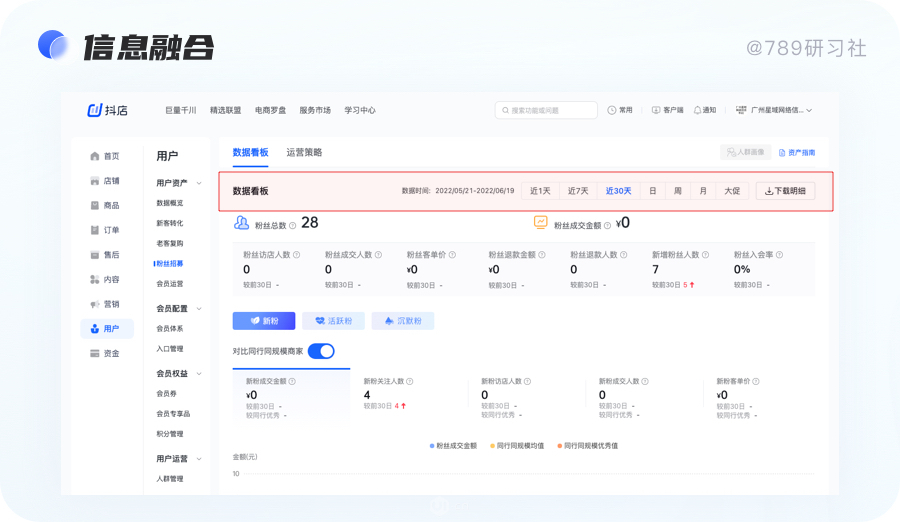This screenshot has height=522, width=900.
Task: Open 数据概览 submenu item
Action: pos(170,203)
